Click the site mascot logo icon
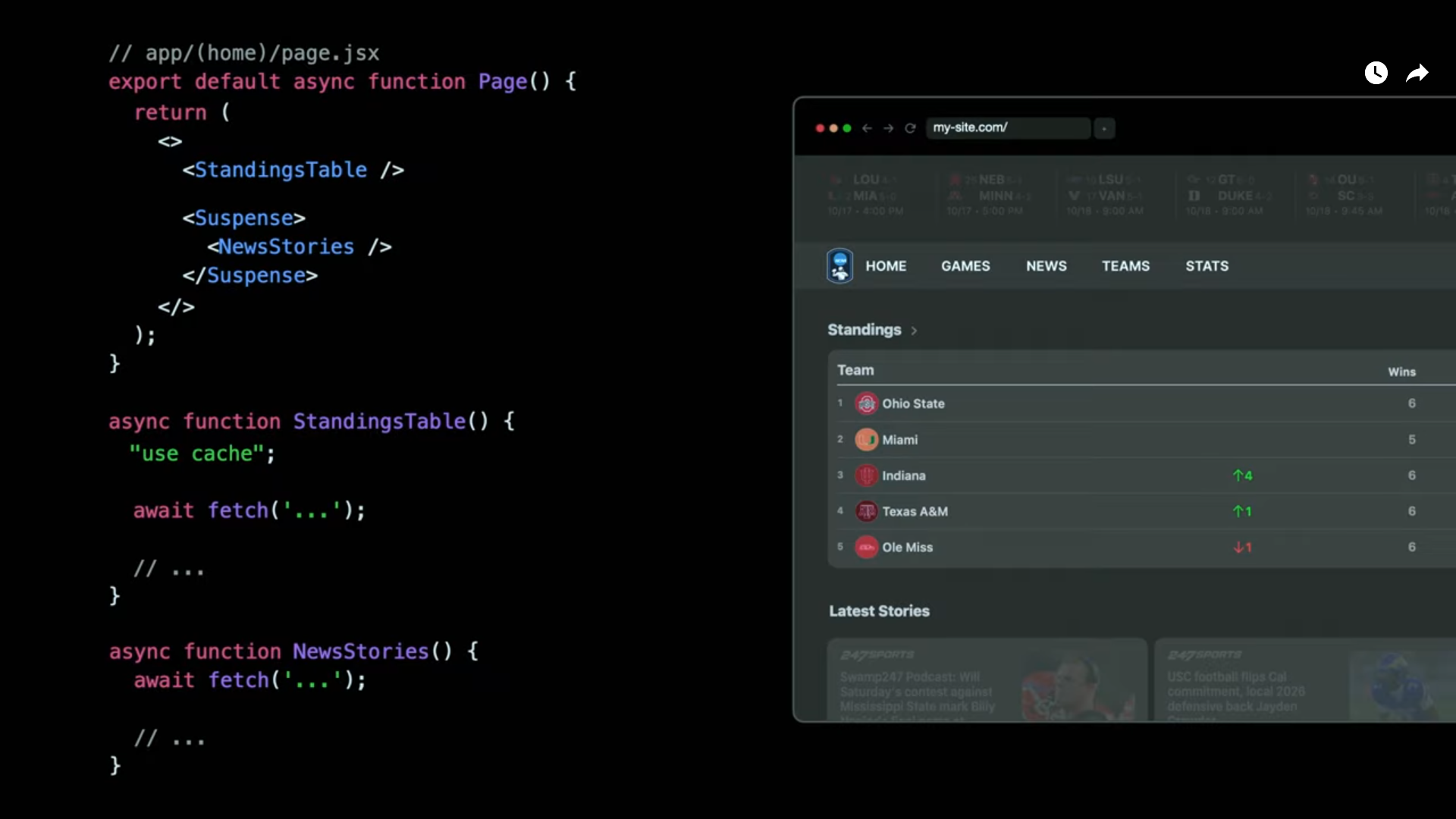The width and height of the screenshot is (1456, 819). click(839, 266)
